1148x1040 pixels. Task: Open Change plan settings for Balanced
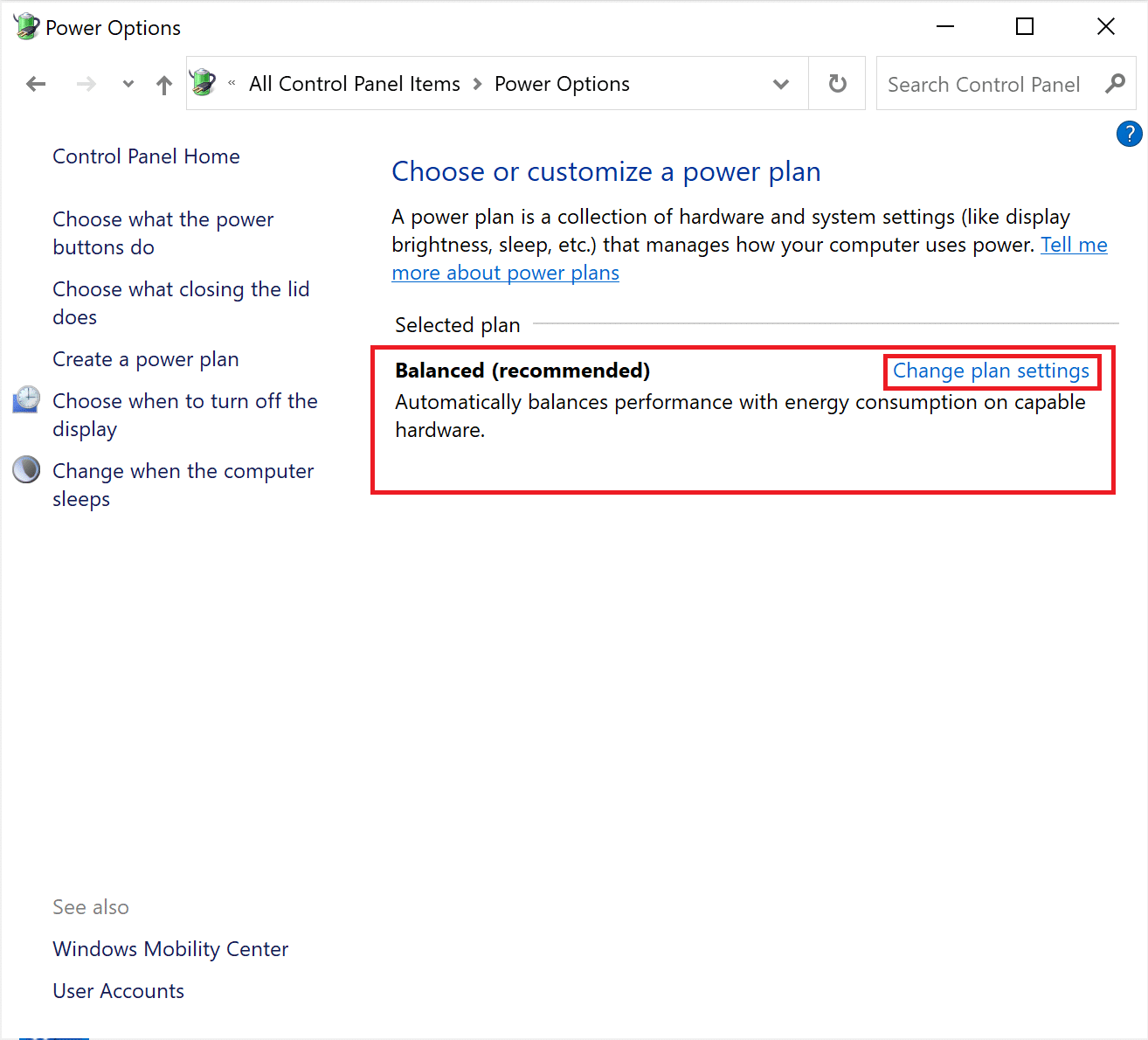point(992,371)
